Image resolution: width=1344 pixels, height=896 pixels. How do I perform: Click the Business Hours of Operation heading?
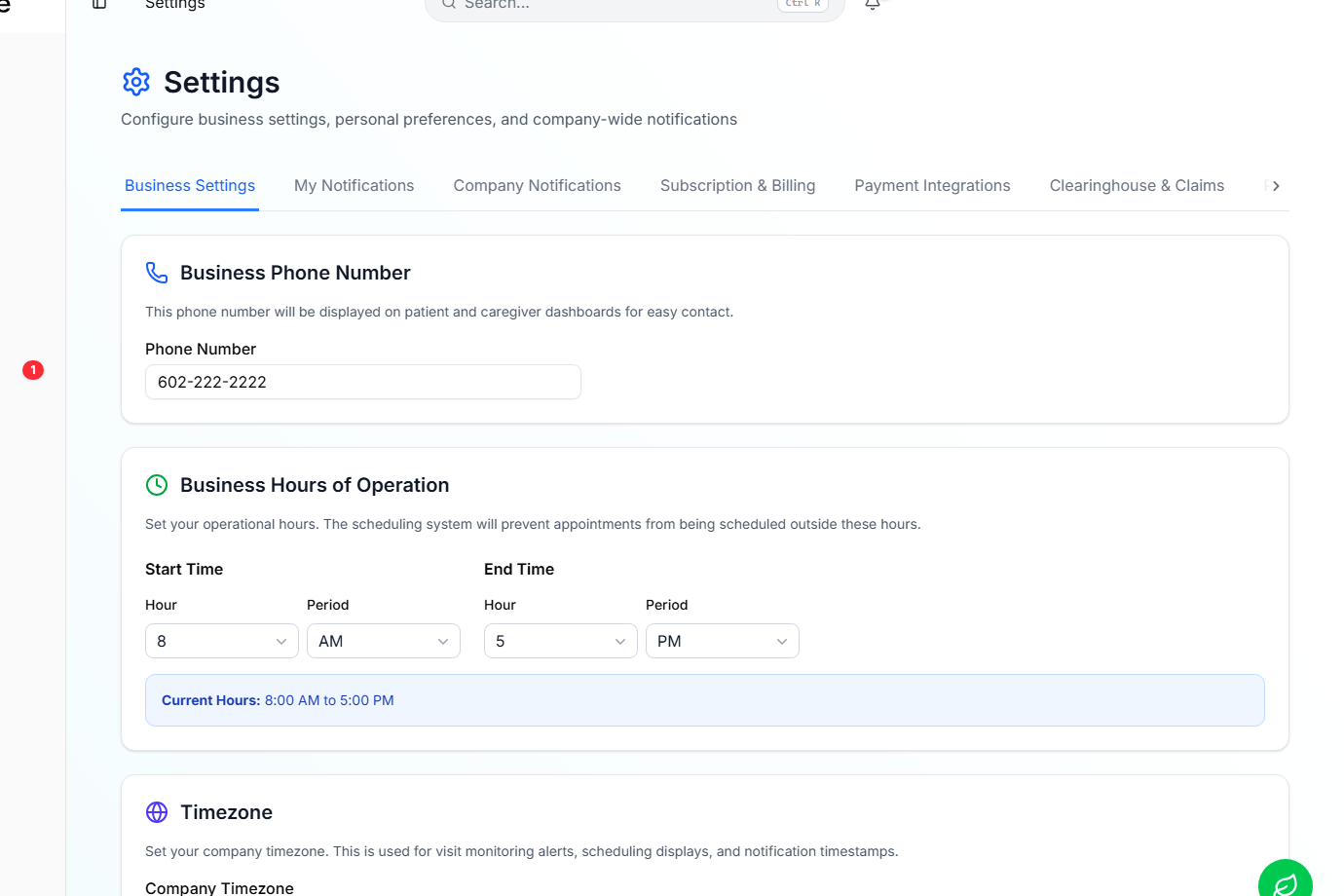(315, 485)
